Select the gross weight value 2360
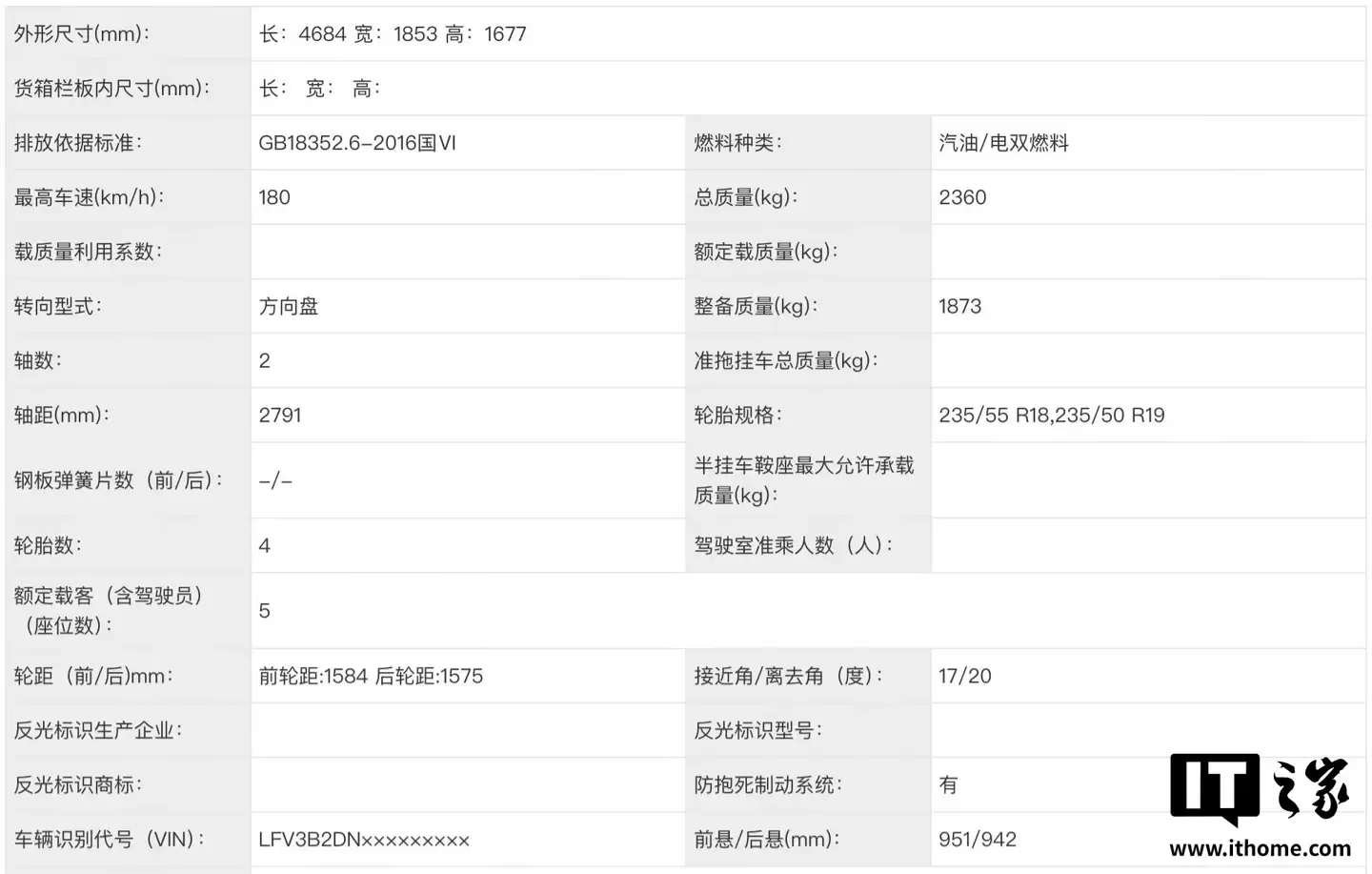 pos(962,197)
